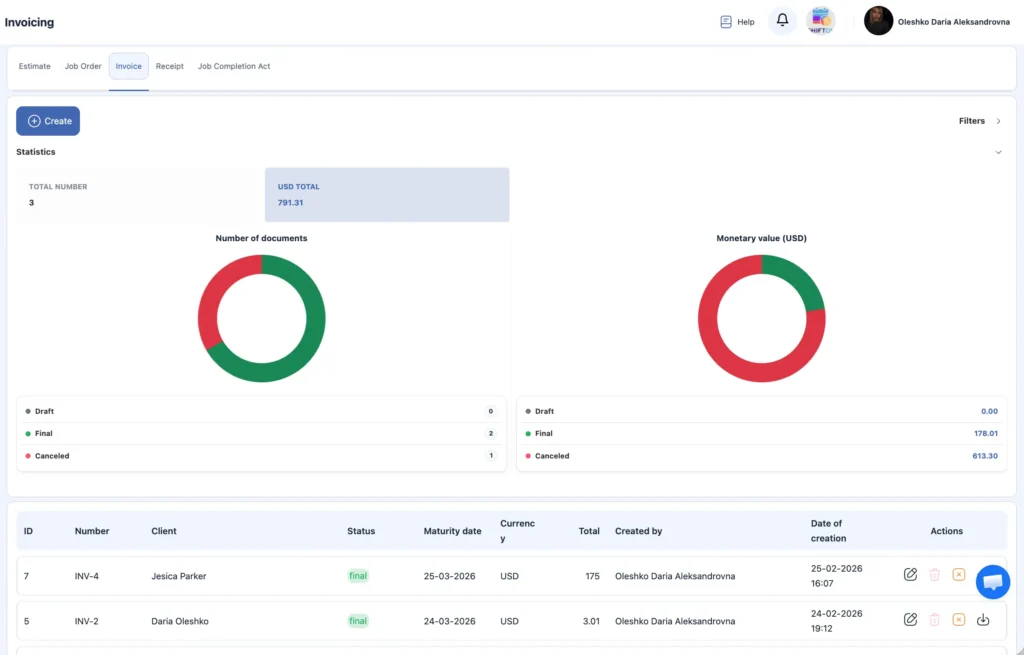Viewport: 1024px width, 655px height.
Task: Delete invoice INV-4 with the trash icon
Action: [x=935, y=575]
